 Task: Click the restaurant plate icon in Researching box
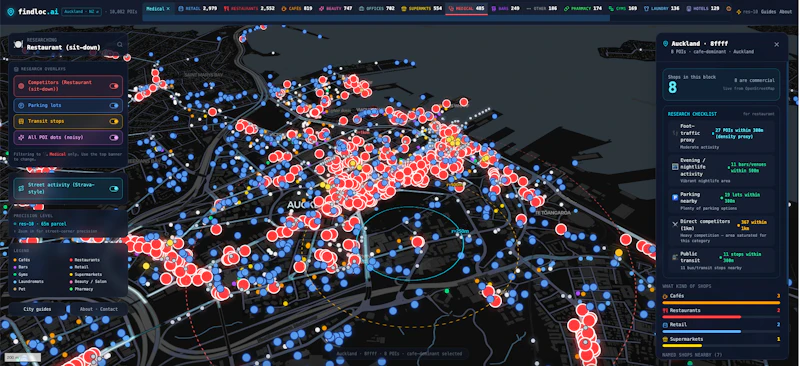[18, 44]
